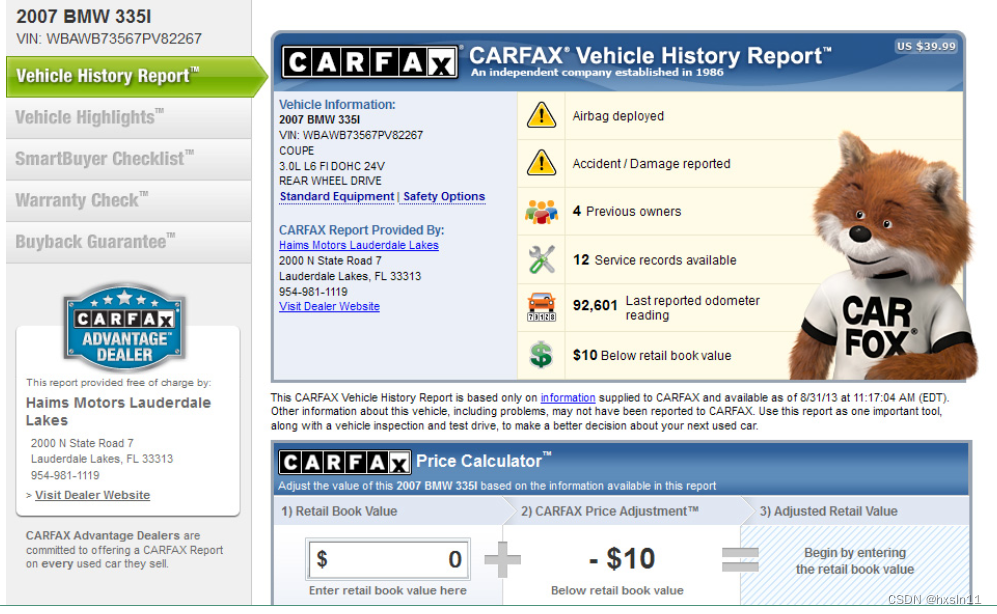This screenshot has height=614, width=997.
Task: Click the 4 Previous owners text
Action: (626, 212)
